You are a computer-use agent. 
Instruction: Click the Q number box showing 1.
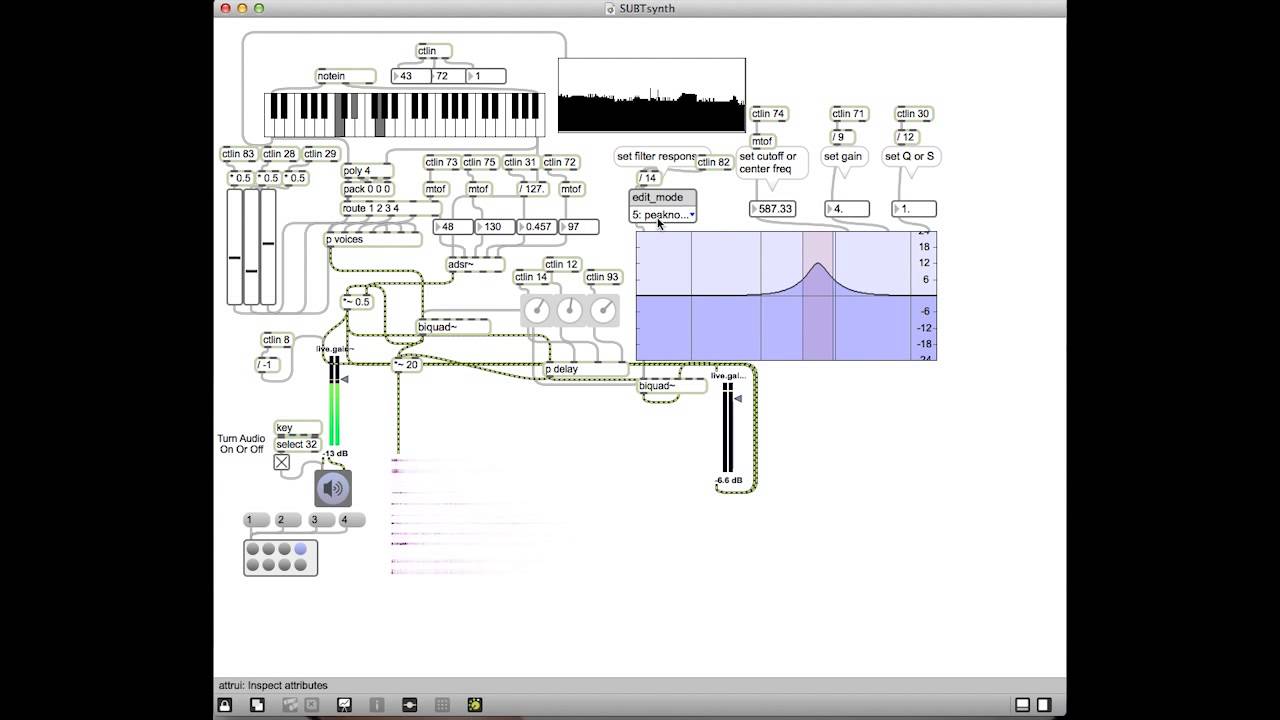[x=914, y=209]
